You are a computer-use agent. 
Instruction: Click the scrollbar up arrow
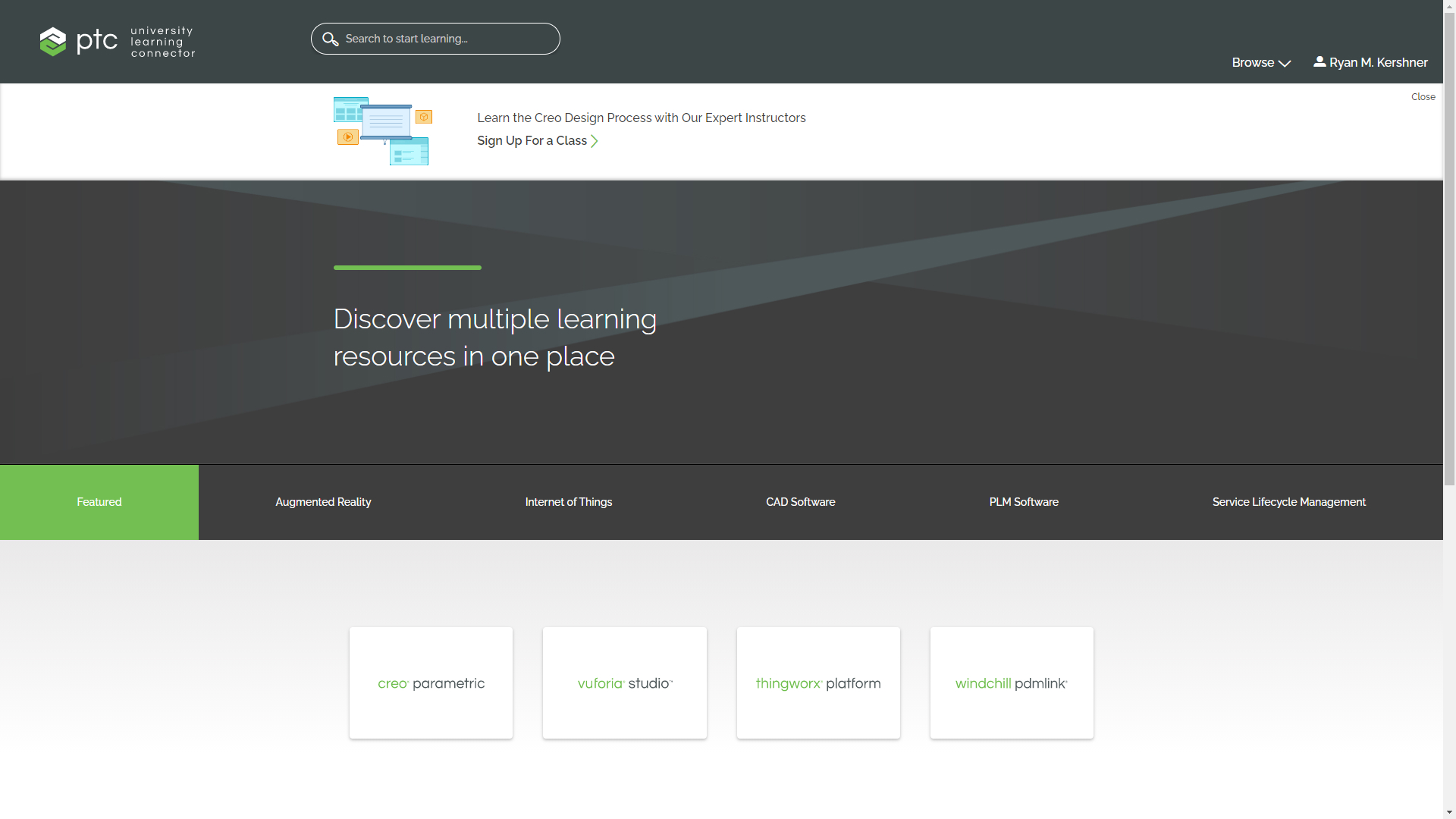coord(1449,5)
